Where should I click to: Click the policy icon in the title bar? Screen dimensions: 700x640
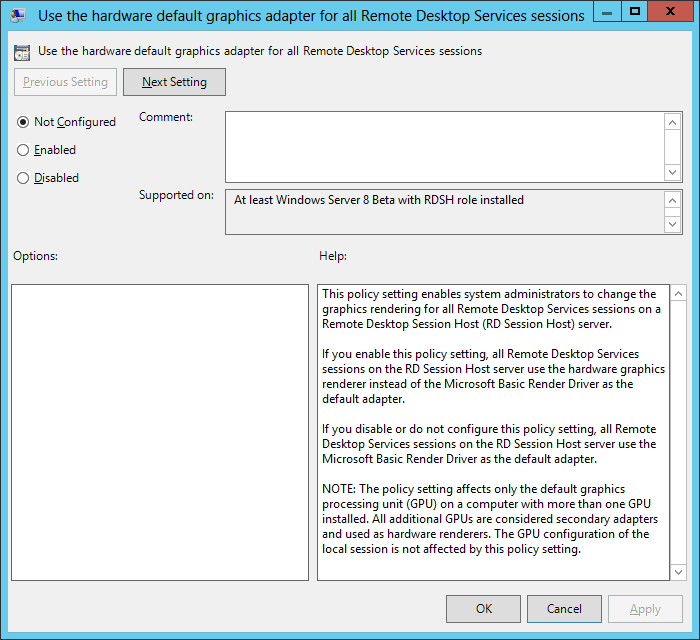[x=18, y=15]
